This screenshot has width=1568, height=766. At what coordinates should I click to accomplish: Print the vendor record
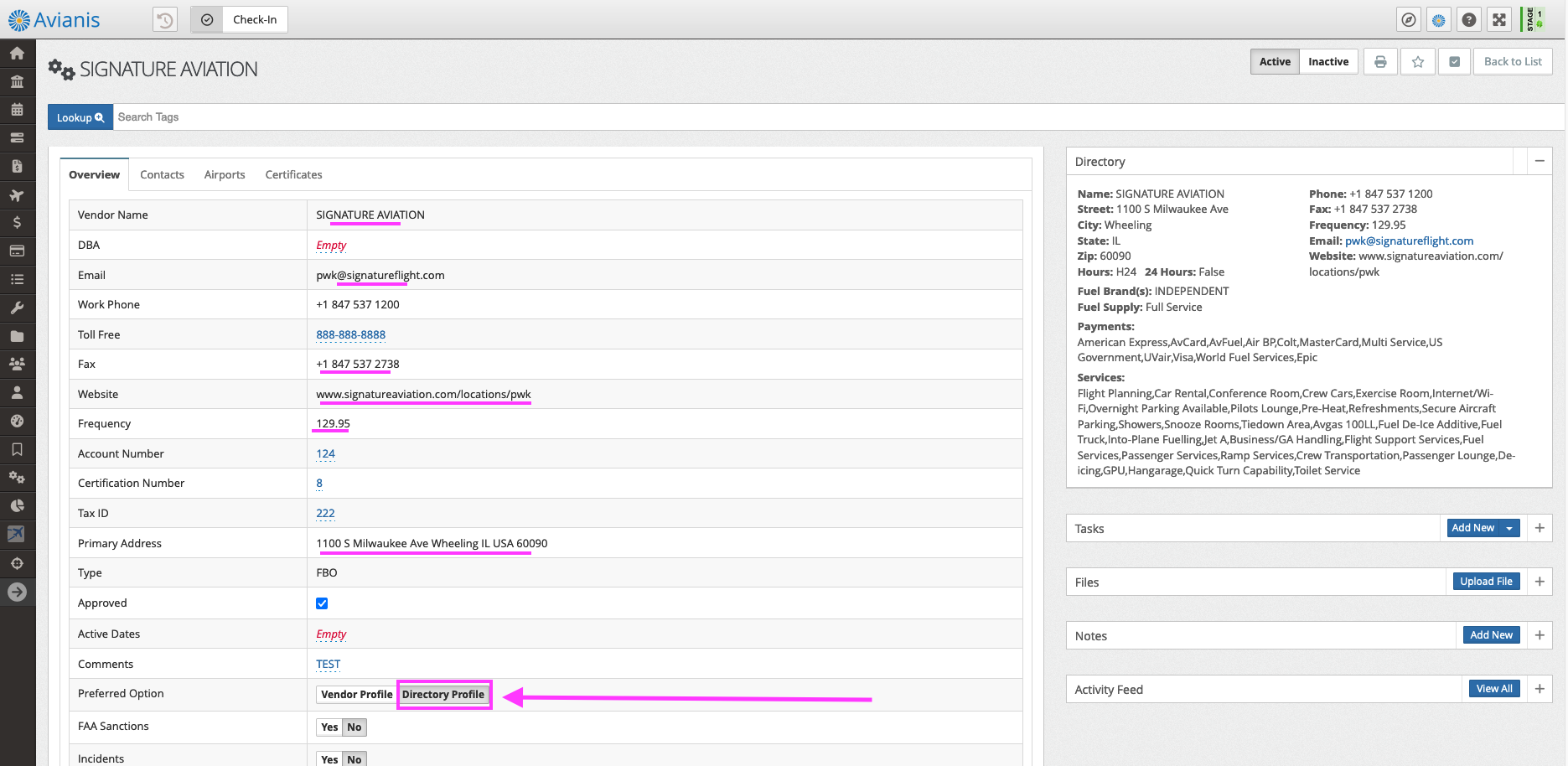[x=1380, y=62]
